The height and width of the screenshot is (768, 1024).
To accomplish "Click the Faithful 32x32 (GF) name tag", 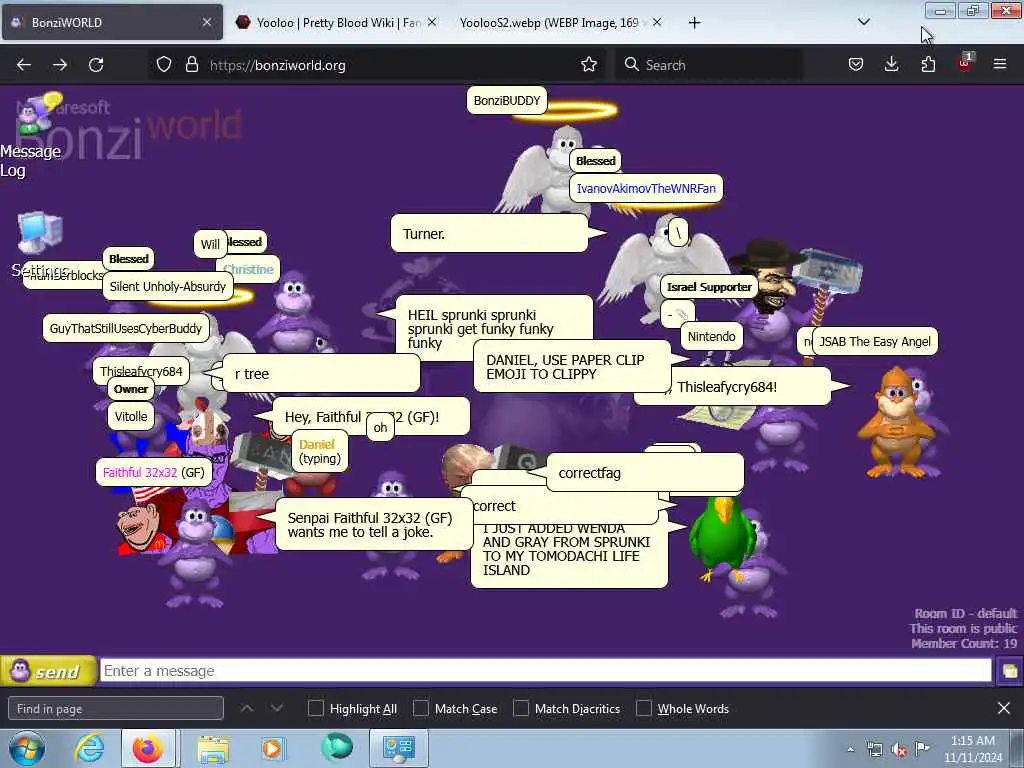I will (153, 472).
